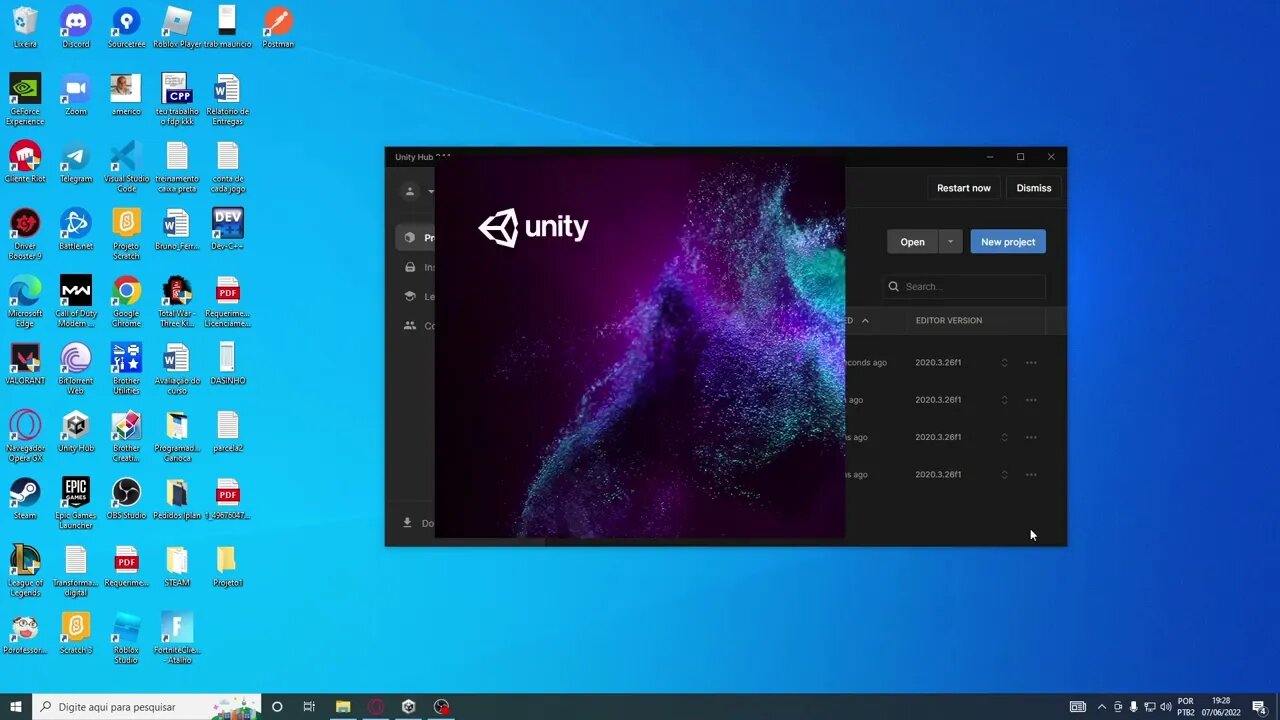Select the GeForce Experience desktop icon
The height and width of the screenshot is (720, 1280).
25,99
